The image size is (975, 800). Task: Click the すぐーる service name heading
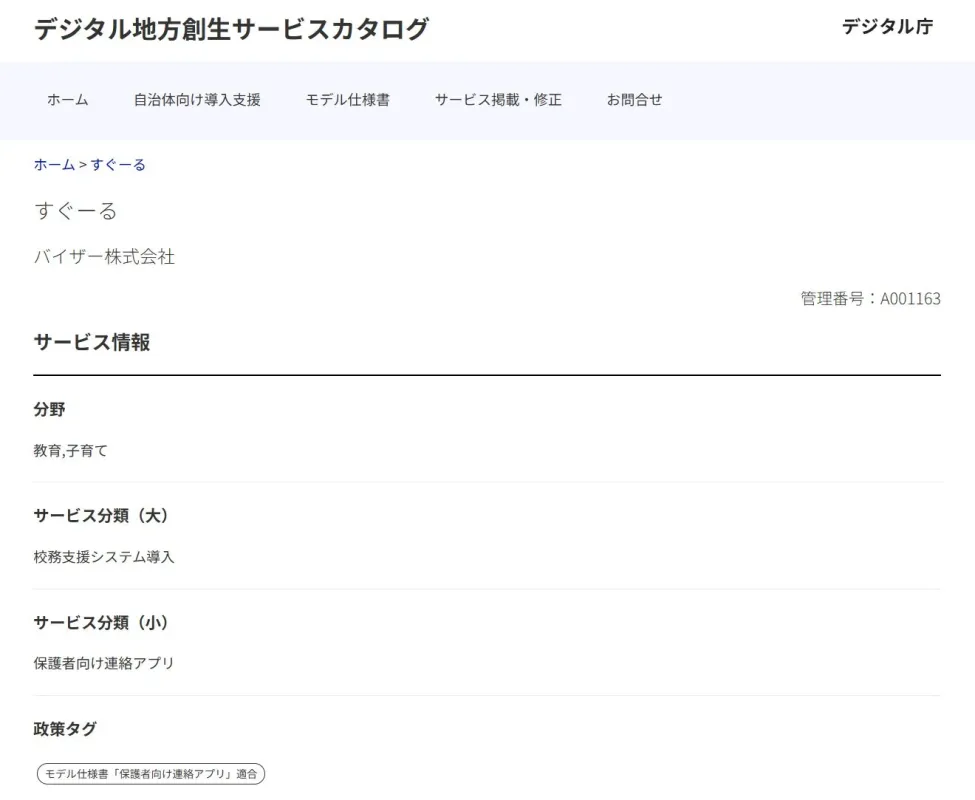click(x=76, y=211)
